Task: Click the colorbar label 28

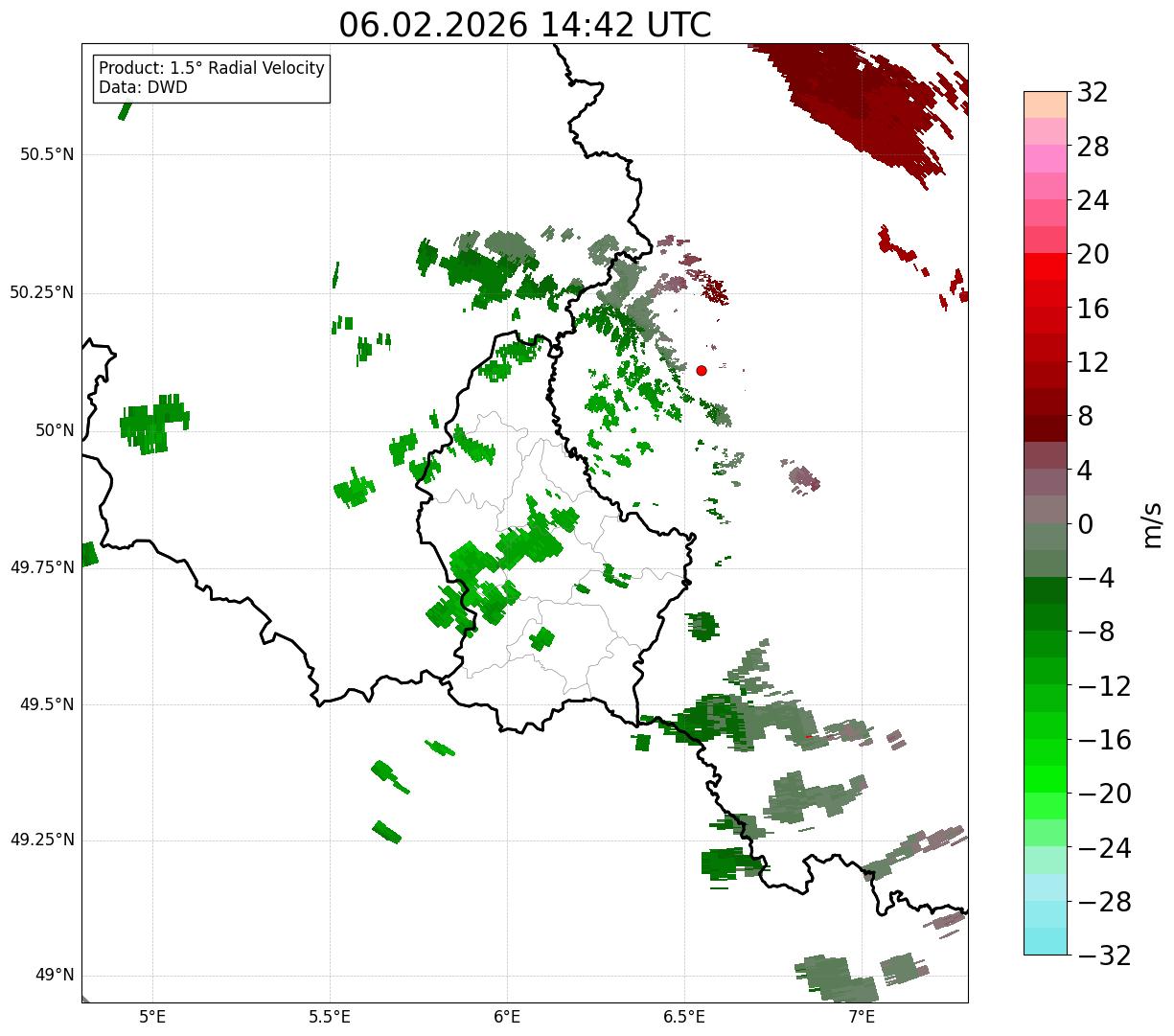Action: click(1093, 148)
